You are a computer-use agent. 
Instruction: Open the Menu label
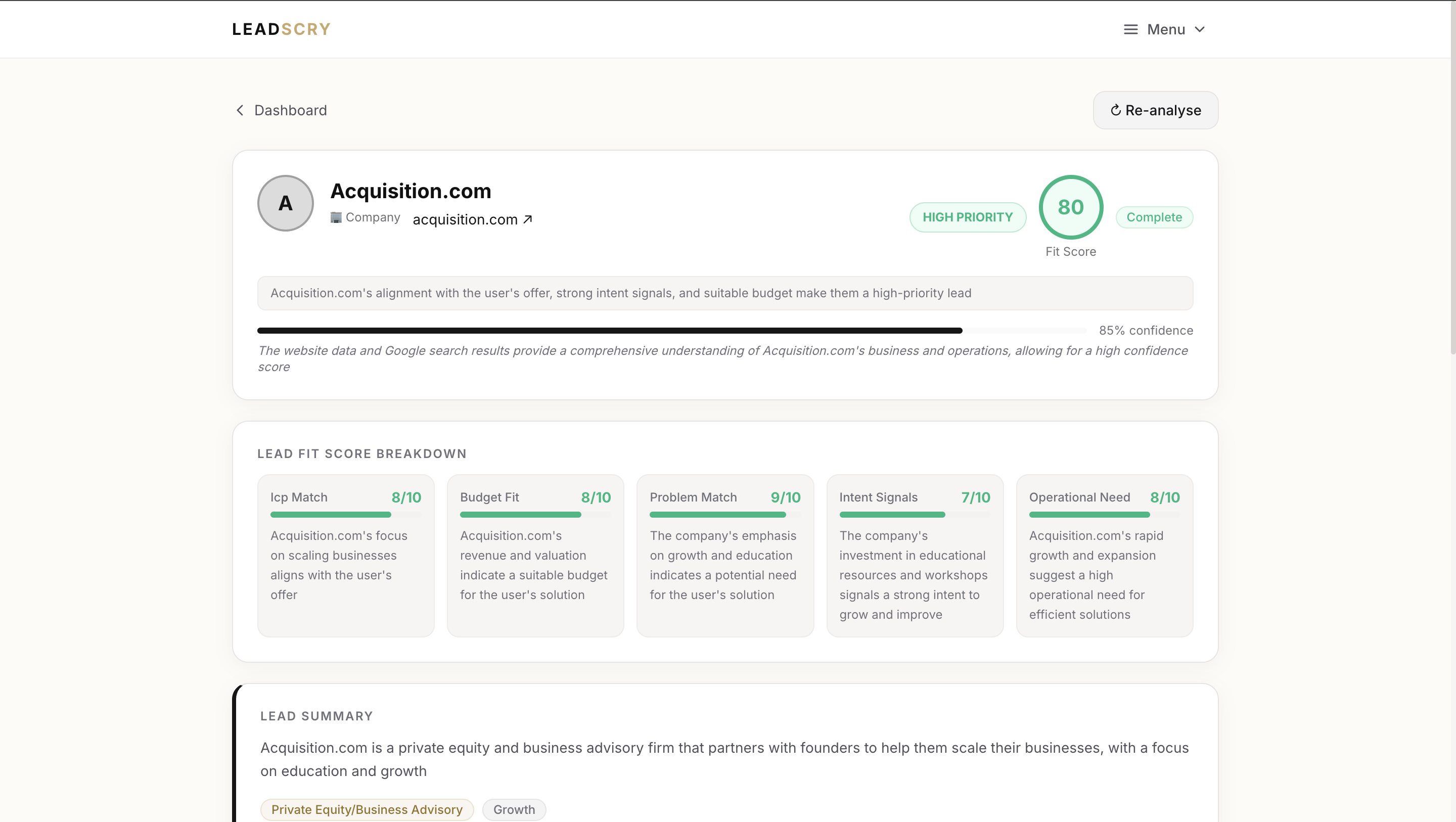pyautogui.click(x=1165, y=29)
